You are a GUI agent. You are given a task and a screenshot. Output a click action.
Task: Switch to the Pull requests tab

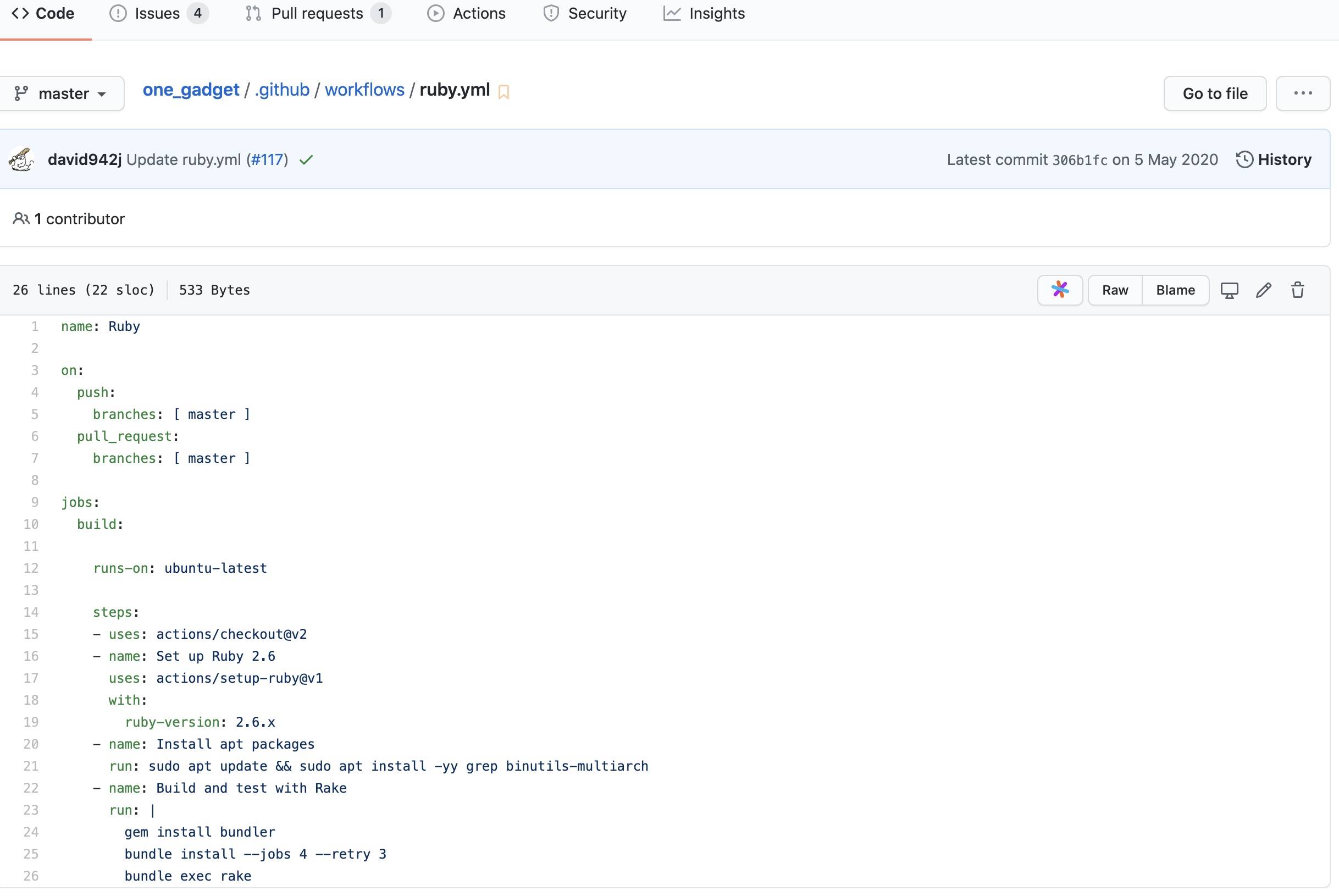318,13
